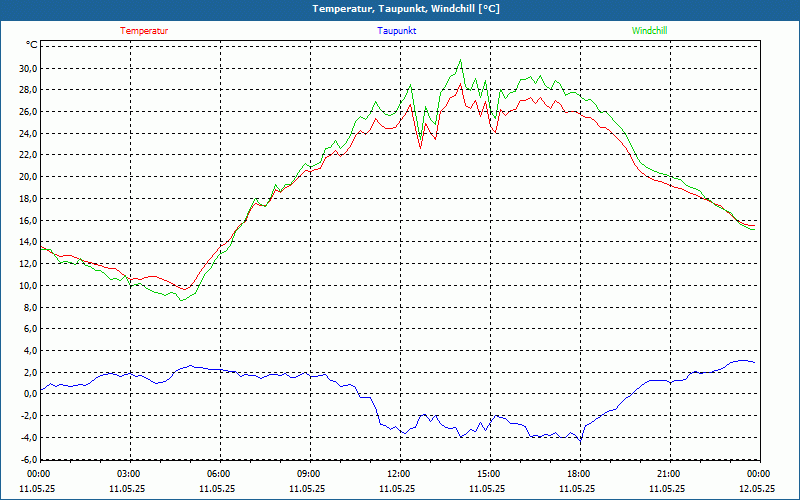Viewport: 800px width, 500px height.
Task: Click the 20,0 y-axis value
Action: pos(29,177)
